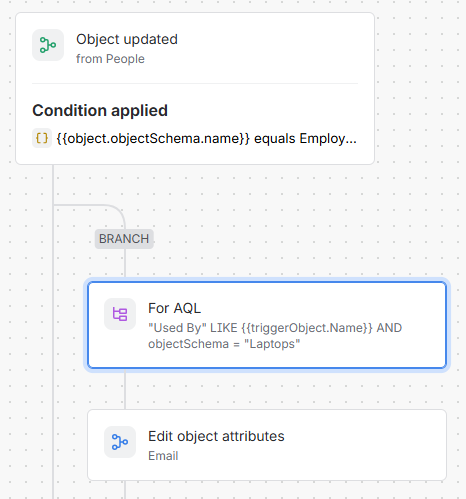Viewport: 466px width, 499px height.
Task: Click the "Used By" LIKE triggerObject.Name query text
Action: tap(275, 328)
